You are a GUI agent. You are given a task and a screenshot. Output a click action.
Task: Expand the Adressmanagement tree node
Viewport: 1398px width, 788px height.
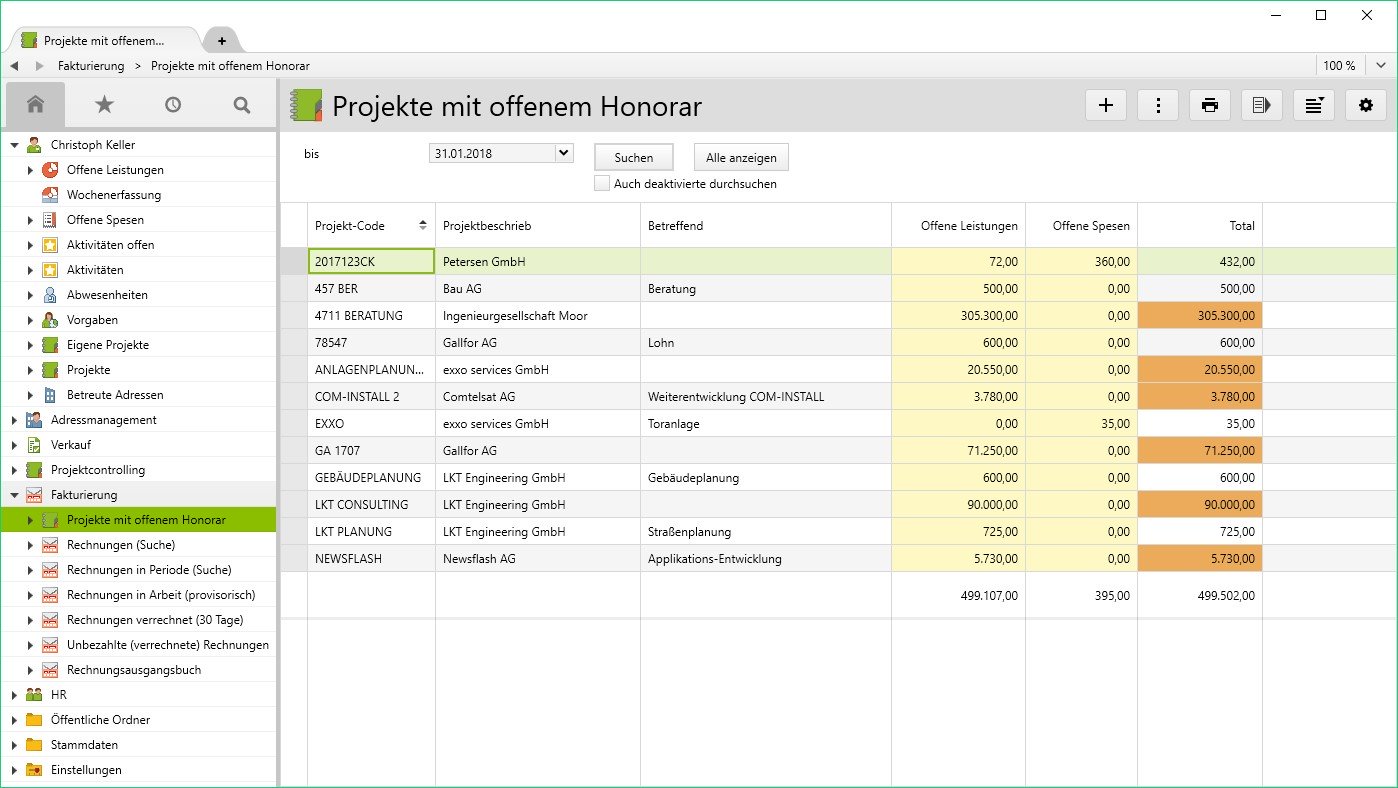[14, 420]
